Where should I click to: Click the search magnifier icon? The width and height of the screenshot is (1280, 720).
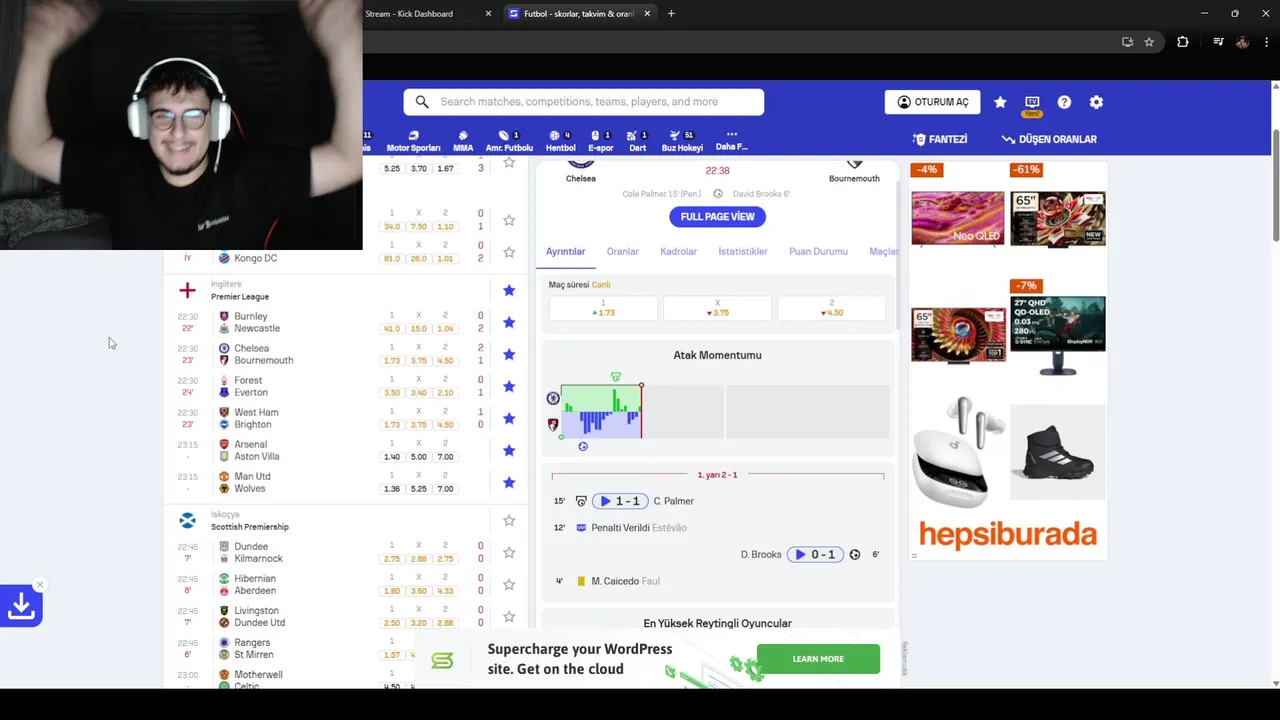(x=422, y=102)
